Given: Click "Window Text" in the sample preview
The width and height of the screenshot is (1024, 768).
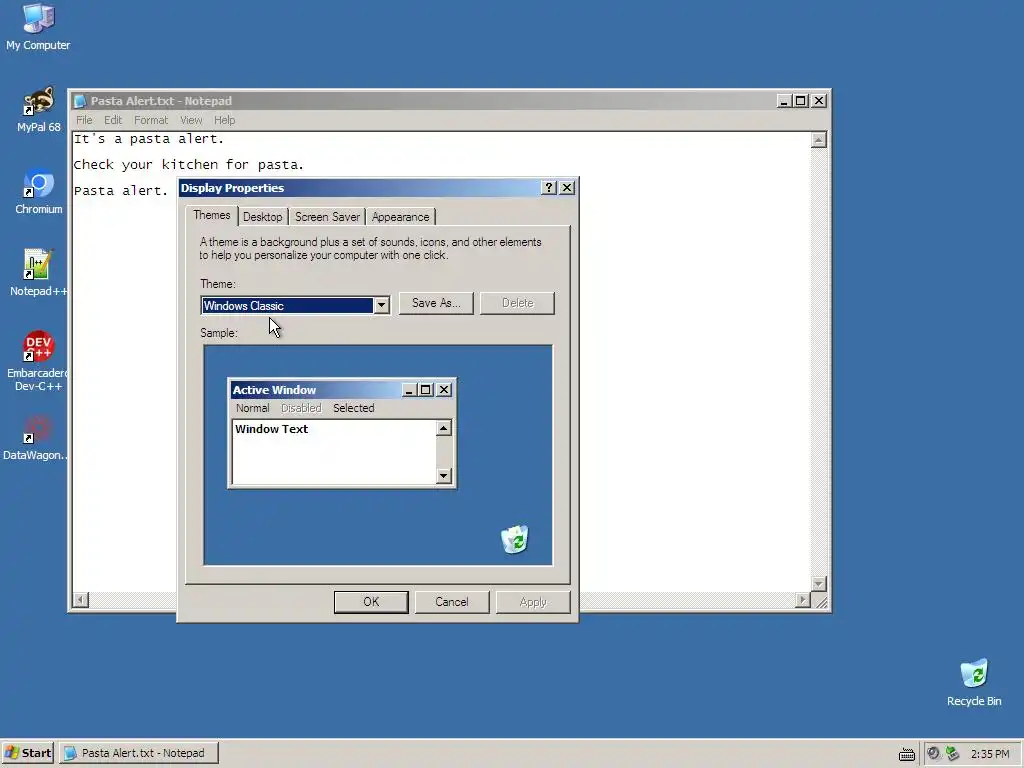Looking at the screenshot, I should [x=272, y=429].
